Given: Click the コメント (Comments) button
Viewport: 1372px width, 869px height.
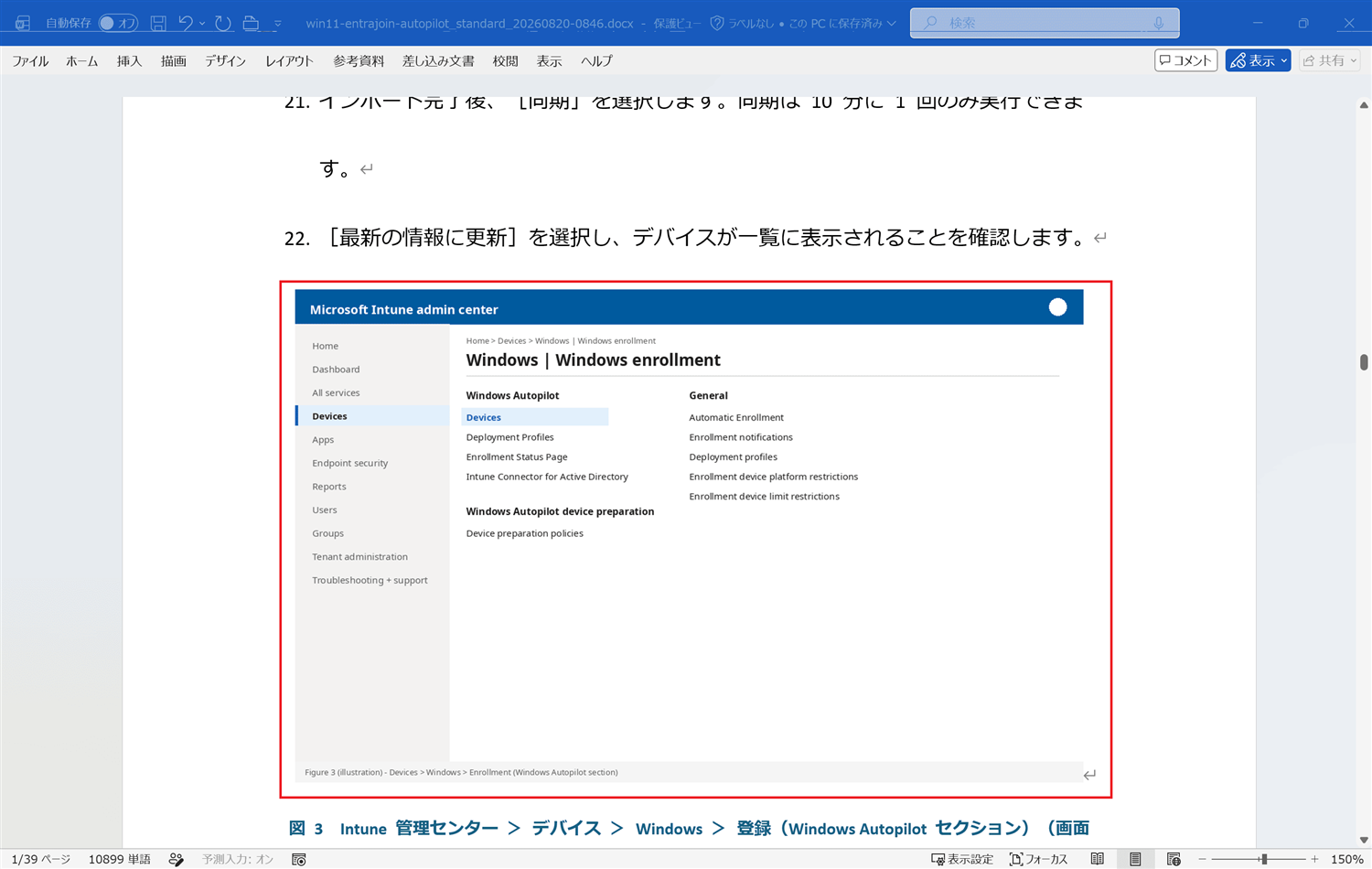Looking at the screenshot, I should coord(1185,60).
